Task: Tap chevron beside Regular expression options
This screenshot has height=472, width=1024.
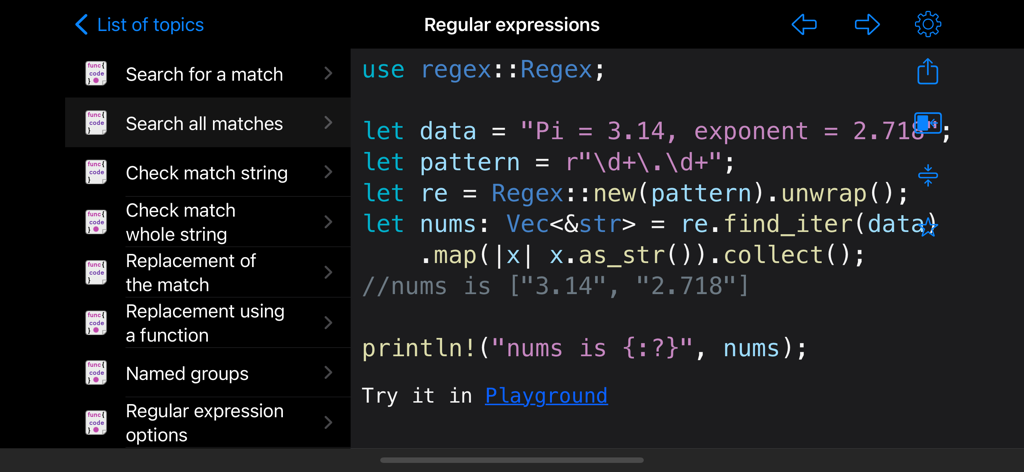Action: pyautogui.click(x=328, y=422)
